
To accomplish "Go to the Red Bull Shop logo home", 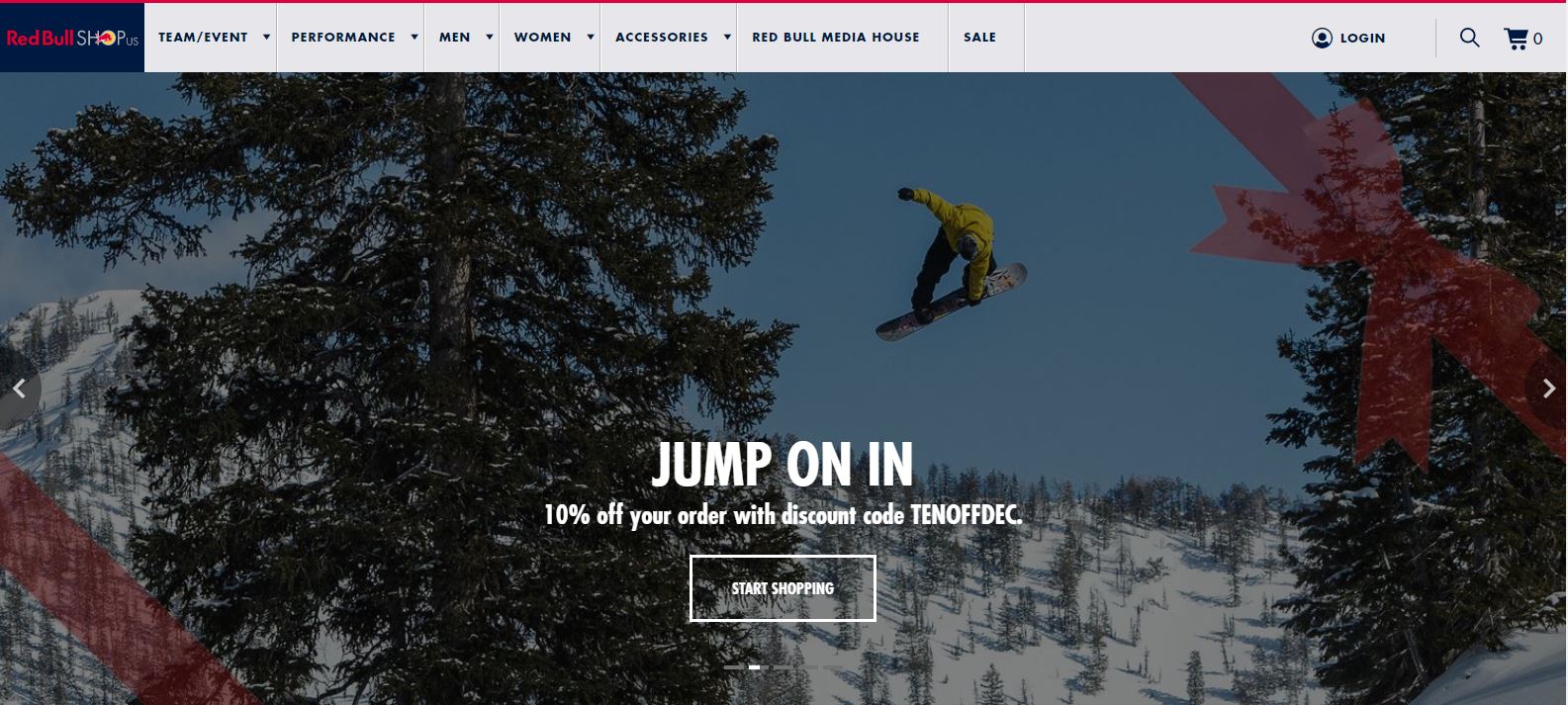I will click(72, 38).
